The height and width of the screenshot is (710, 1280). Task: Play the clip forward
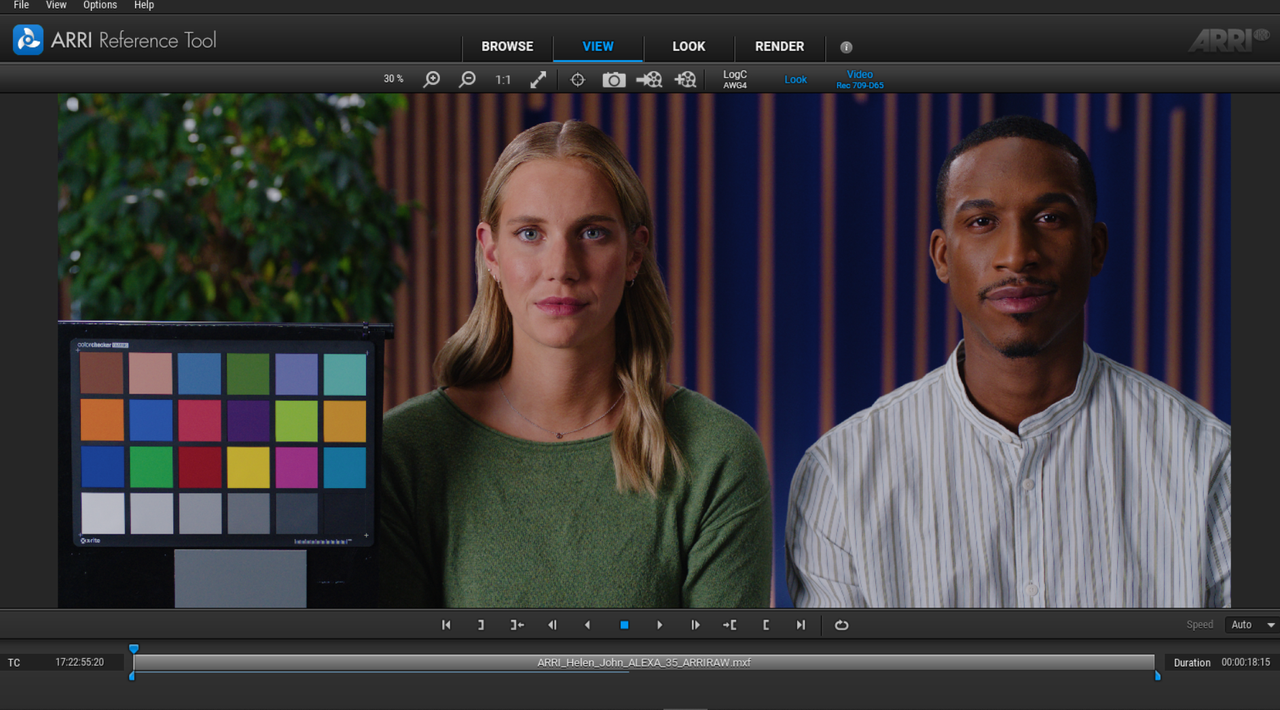(660, 625)
